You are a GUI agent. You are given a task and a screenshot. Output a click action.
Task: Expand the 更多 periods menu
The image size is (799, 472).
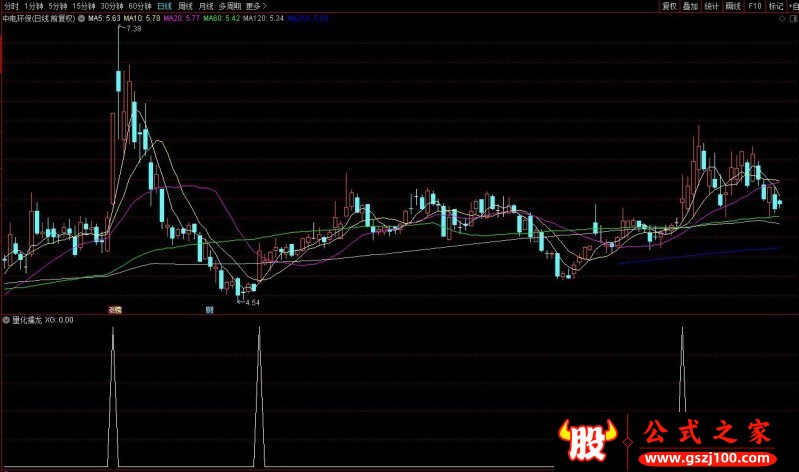click(262, 6)
